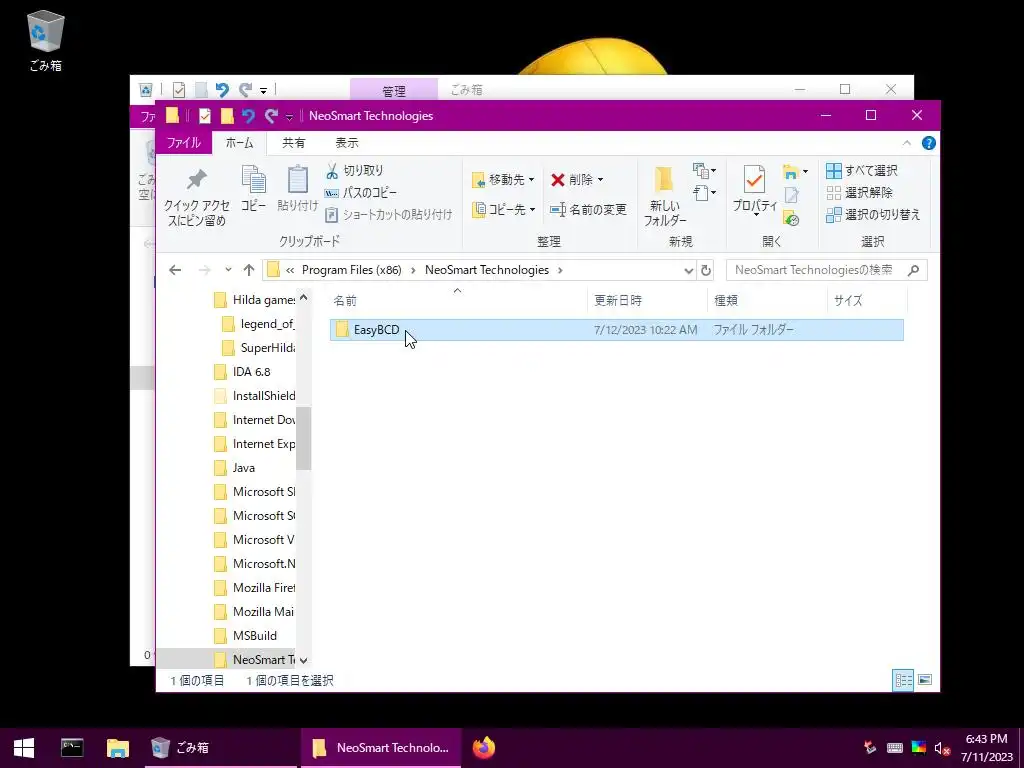The image size is (1024, 768).
Task: Open the Command Prompt taskbar icon
Action: coord(72,747)
